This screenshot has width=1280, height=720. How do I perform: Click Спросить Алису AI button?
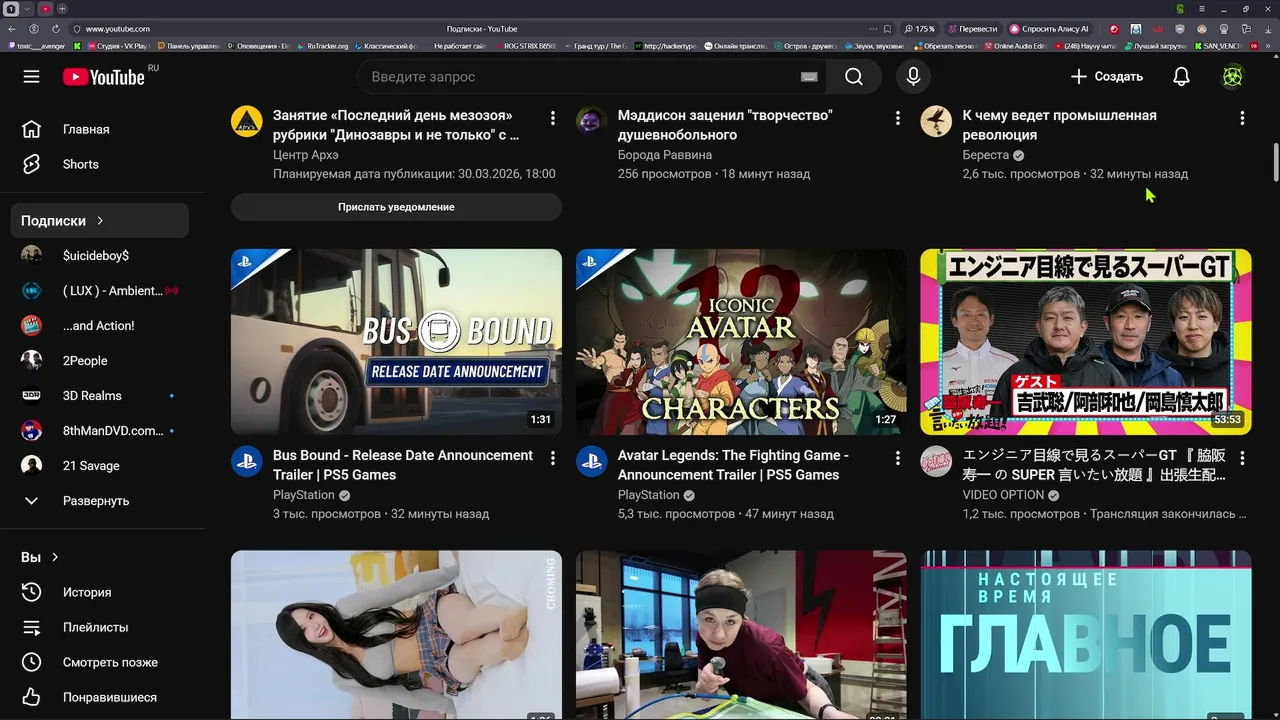pos(1049,29)
